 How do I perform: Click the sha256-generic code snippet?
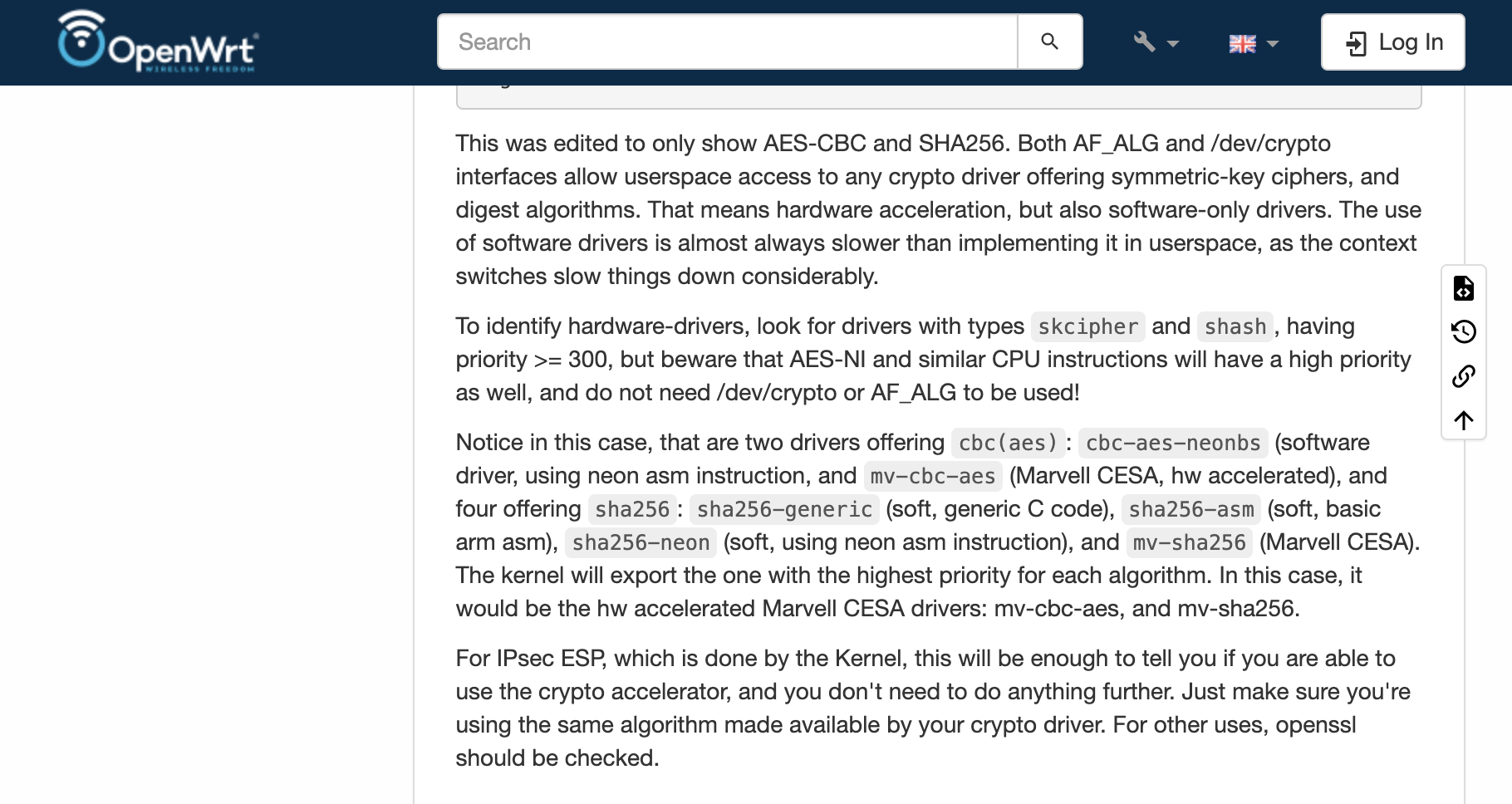pyautogui.click(x=784, y=510)
